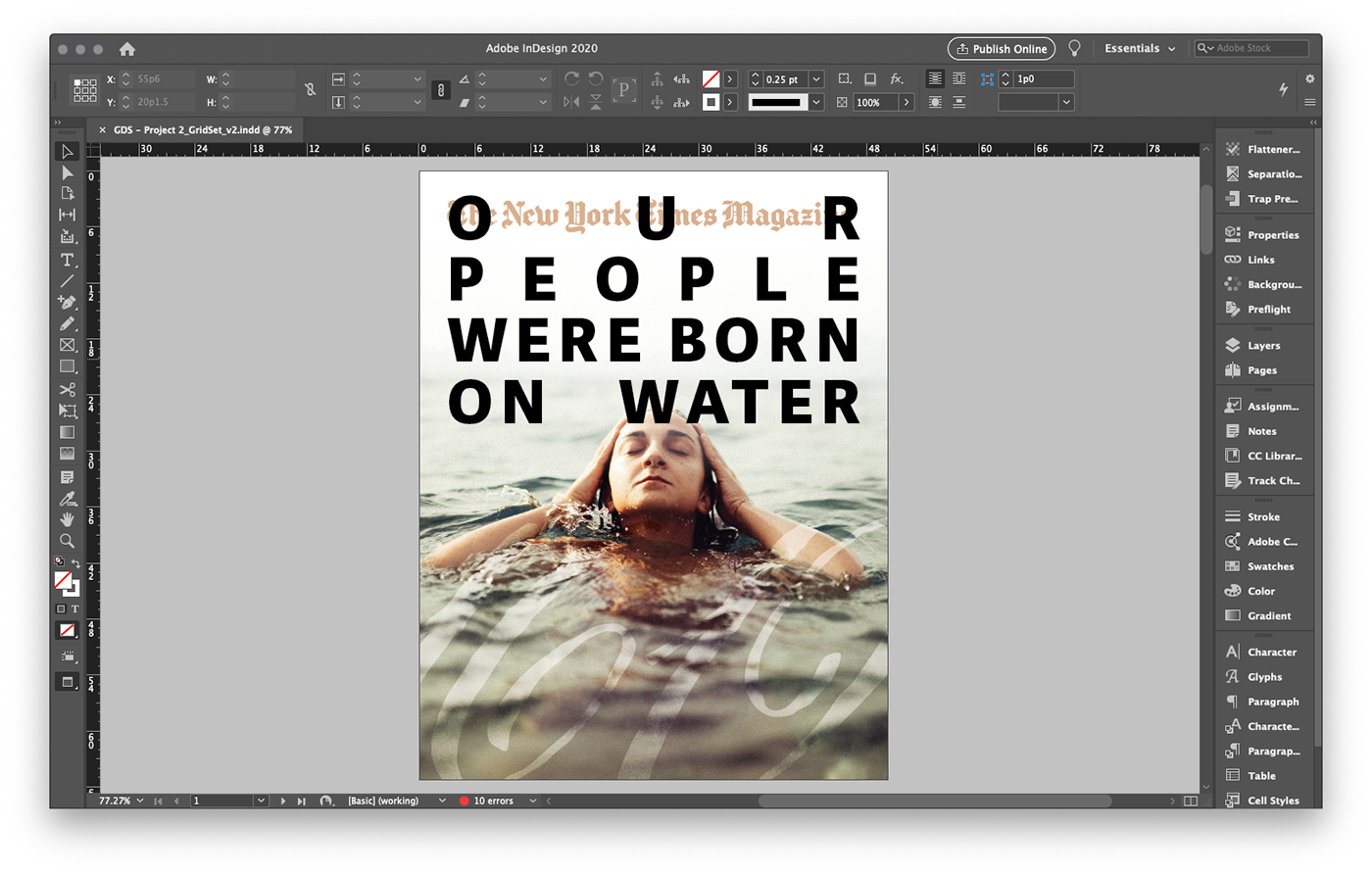
Task: Click the 10 errors preflight indicator
Action: pyautogui.click(x=492, y=801)
